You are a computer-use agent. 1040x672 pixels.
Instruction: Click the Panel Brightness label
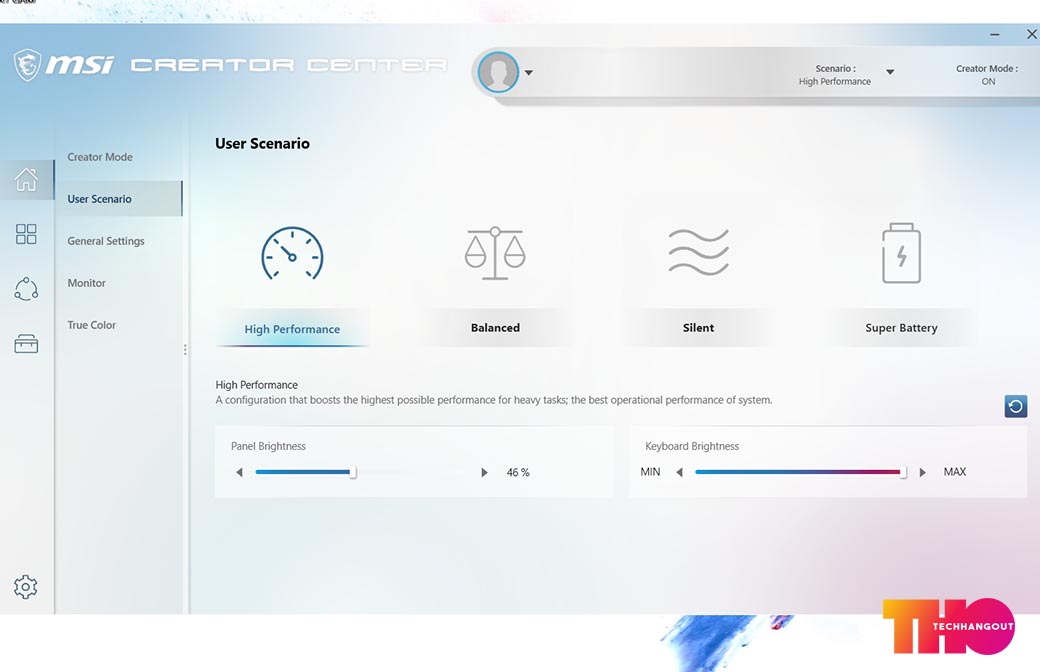click(x=268, y=446)
